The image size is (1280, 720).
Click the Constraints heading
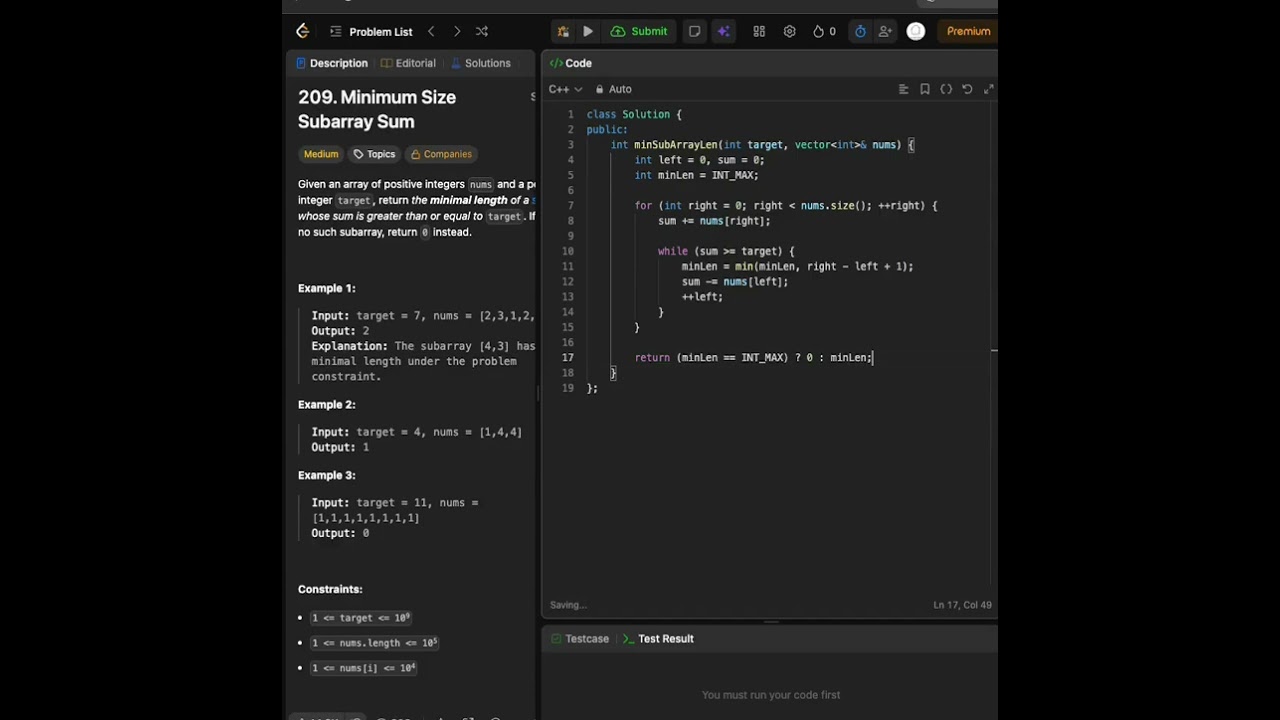[330, 589]
